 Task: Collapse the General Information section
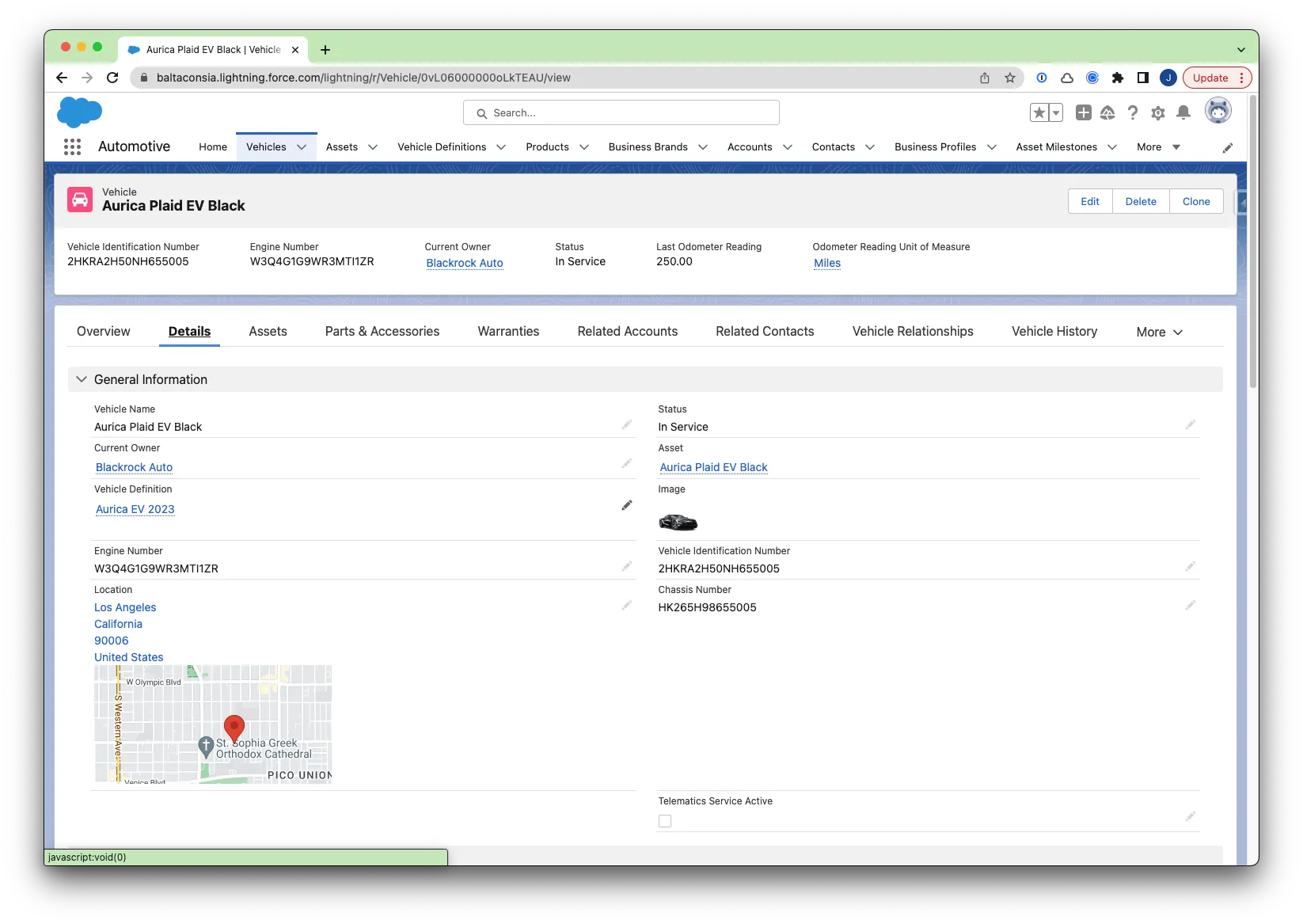pos(82,379)
